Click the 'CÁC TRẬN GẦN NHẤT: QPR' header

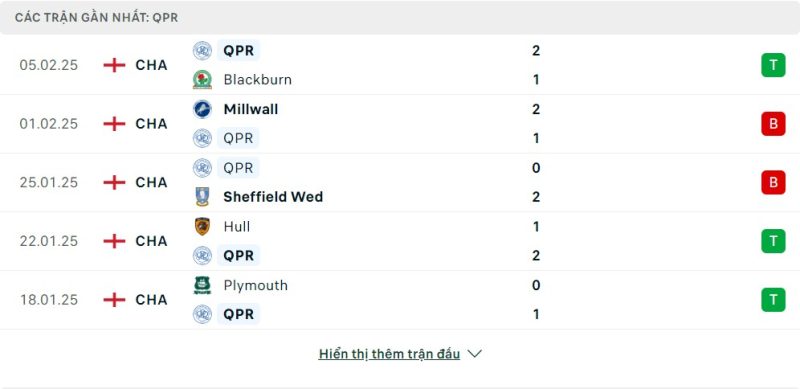(x=96, y=17)
